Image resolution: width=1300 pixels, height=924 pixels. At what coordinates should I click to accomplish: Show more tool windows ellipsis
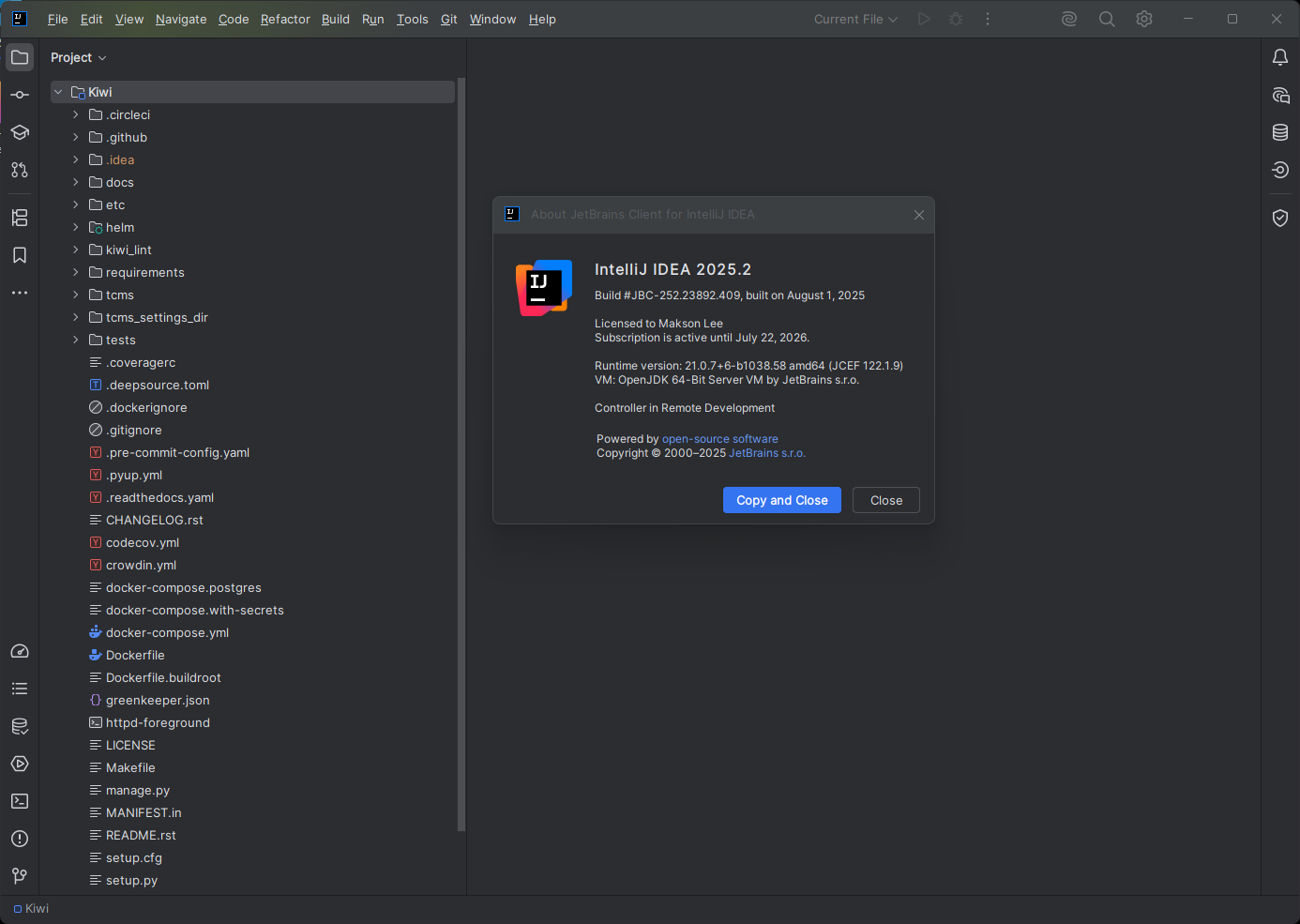pyautogui.click(x=20, y=293)
